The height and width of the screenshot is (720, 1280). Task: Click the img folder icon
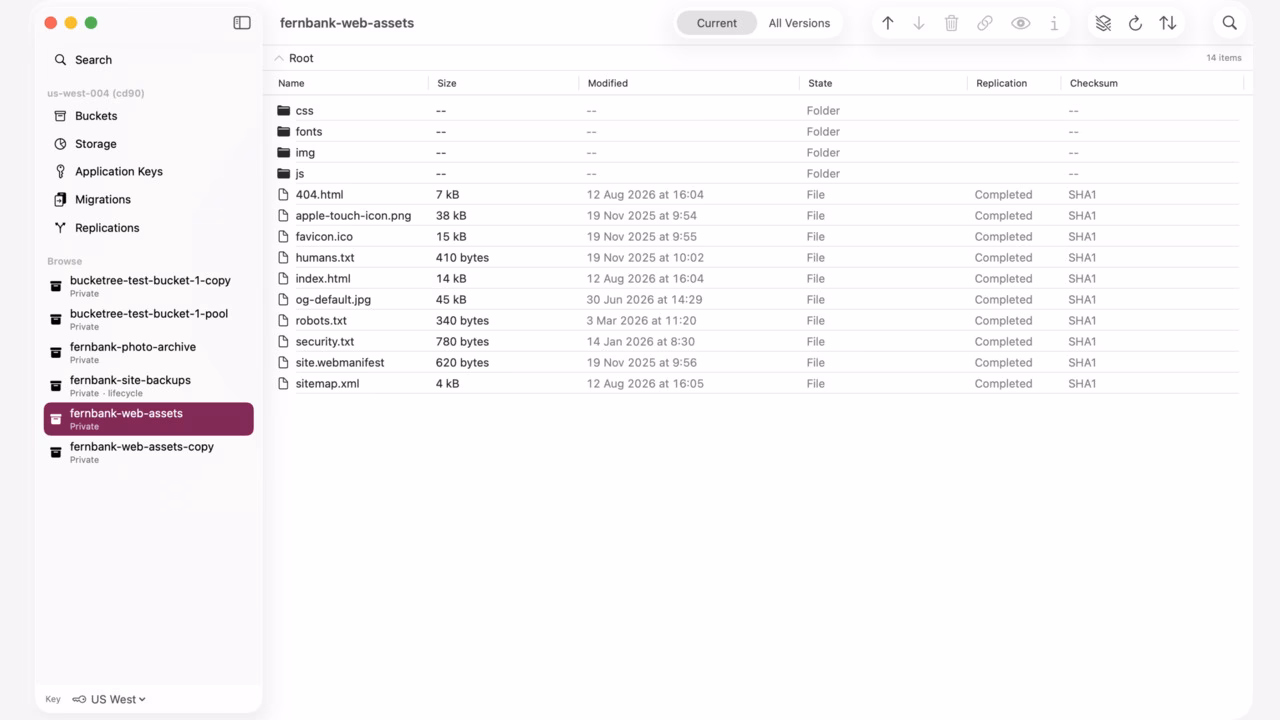[x=284, y=153]
